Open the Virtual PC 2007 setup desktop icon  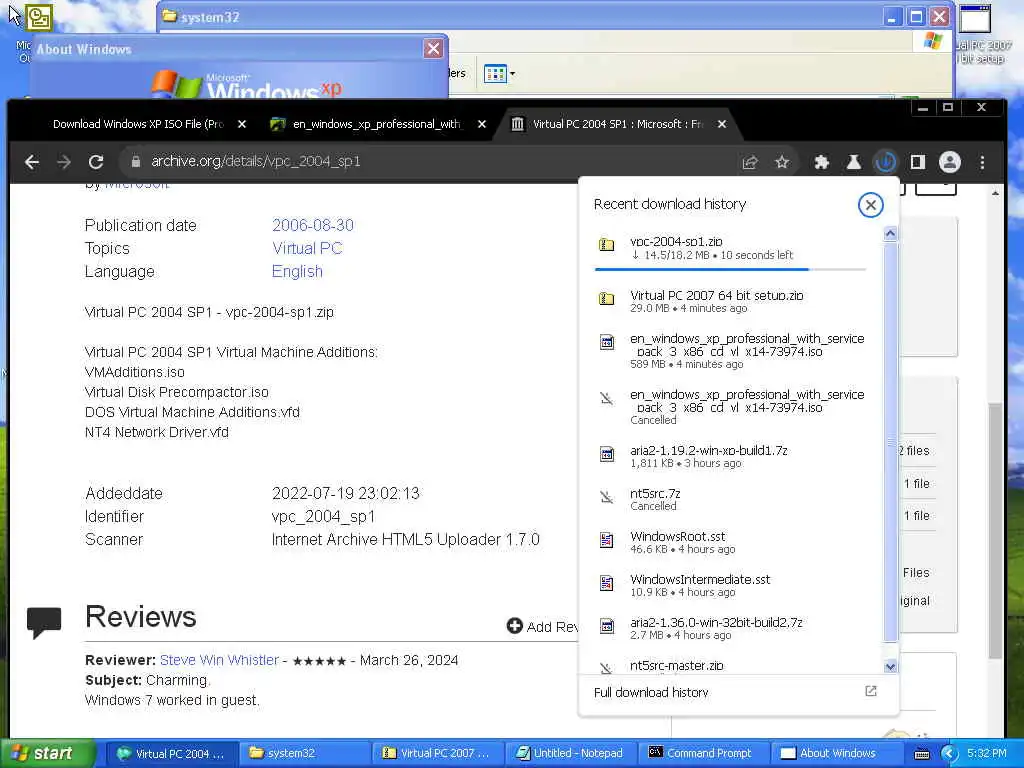point(976,18)
